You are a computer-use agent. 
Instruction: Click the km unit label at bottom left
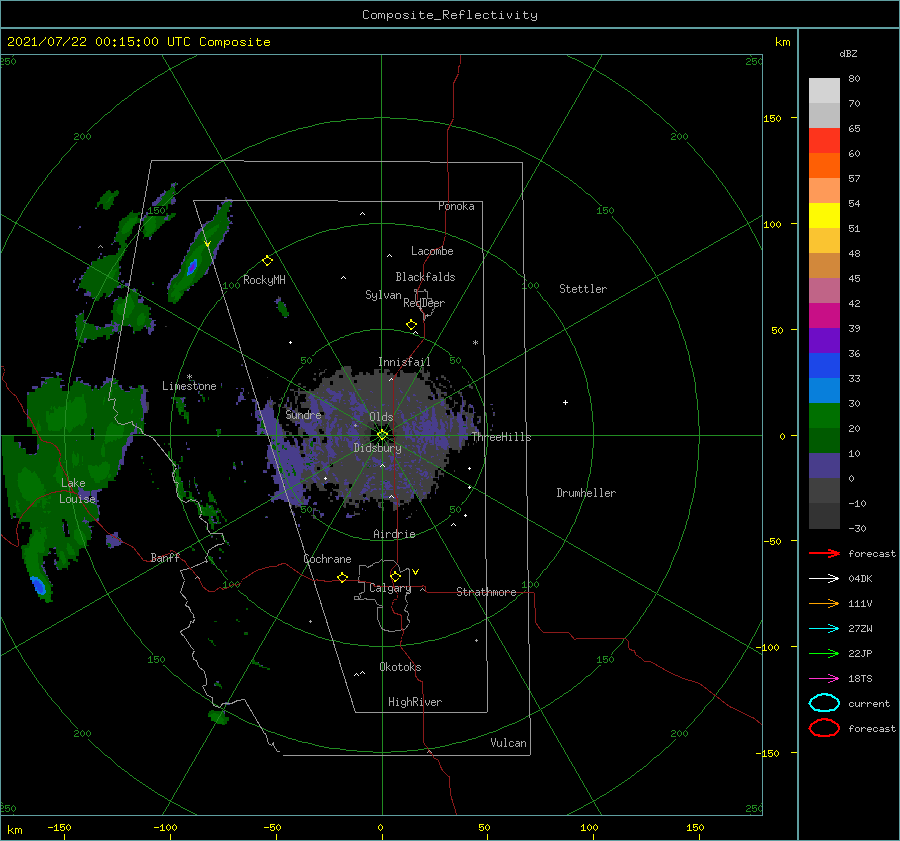click(x=15, y=830)
